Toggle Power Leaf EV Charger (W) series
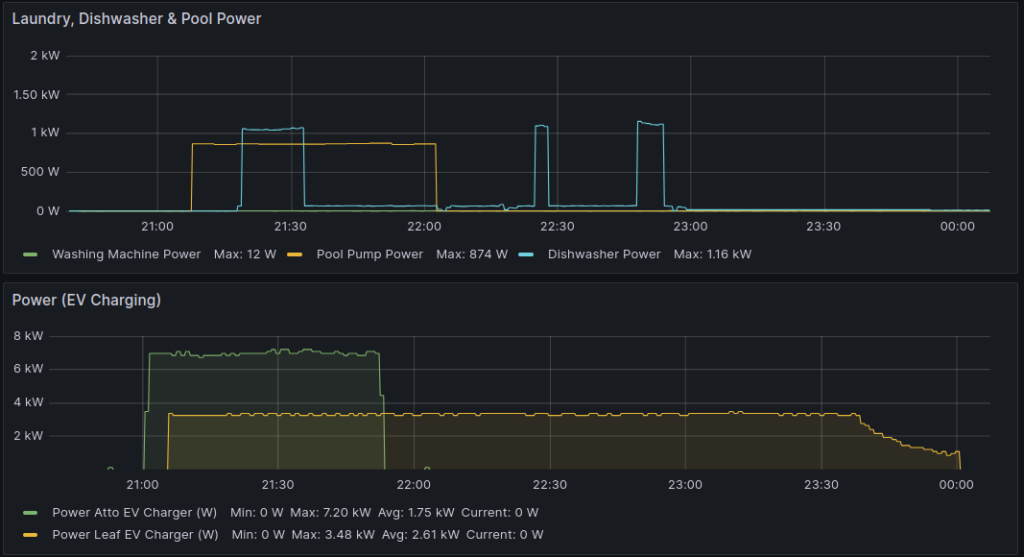The height and width of the screenshot is (557, 1024). 135,535
